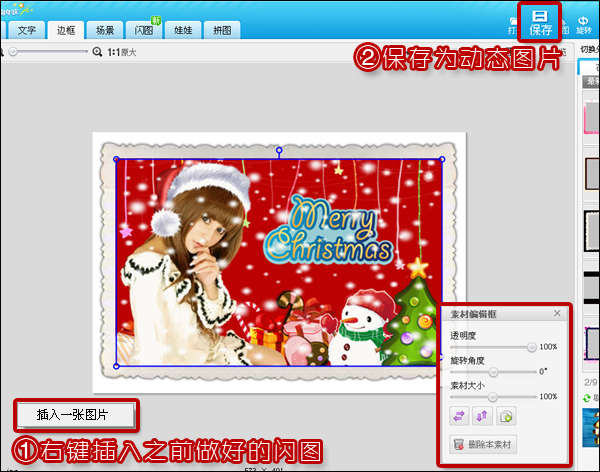
Task: Duplicate the material with copy icon
Action: pos(506,416)
